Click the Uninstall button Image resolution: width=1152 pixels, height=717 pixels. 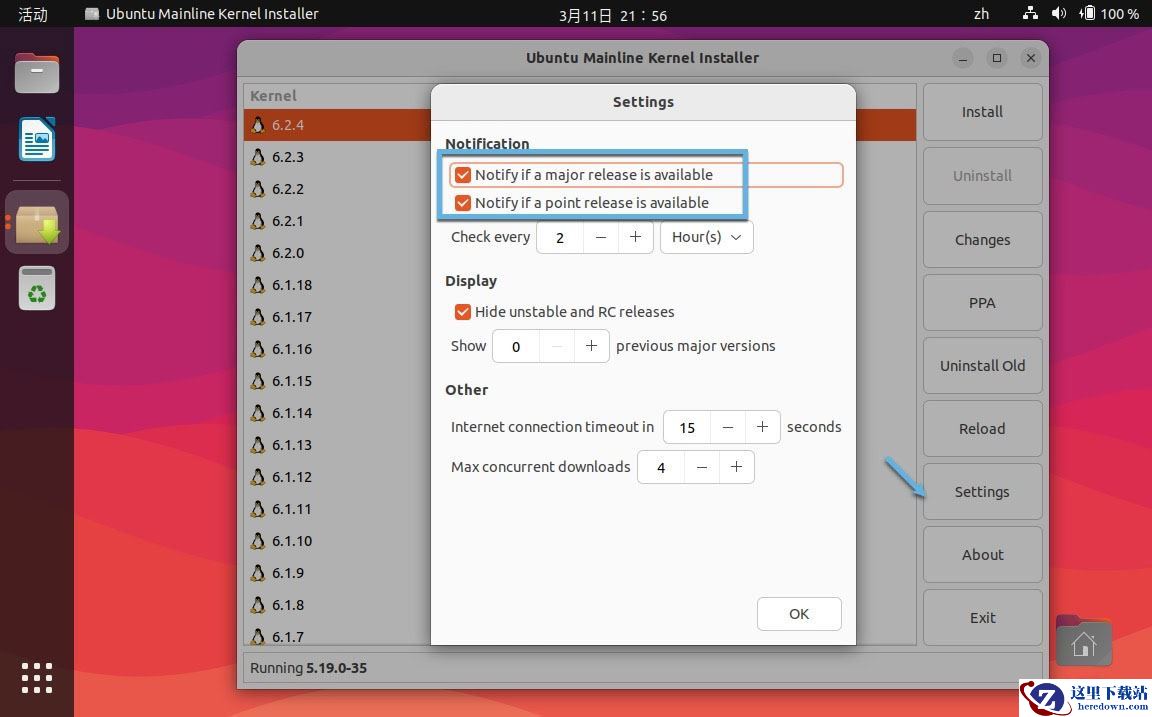[x=982, y=176]
